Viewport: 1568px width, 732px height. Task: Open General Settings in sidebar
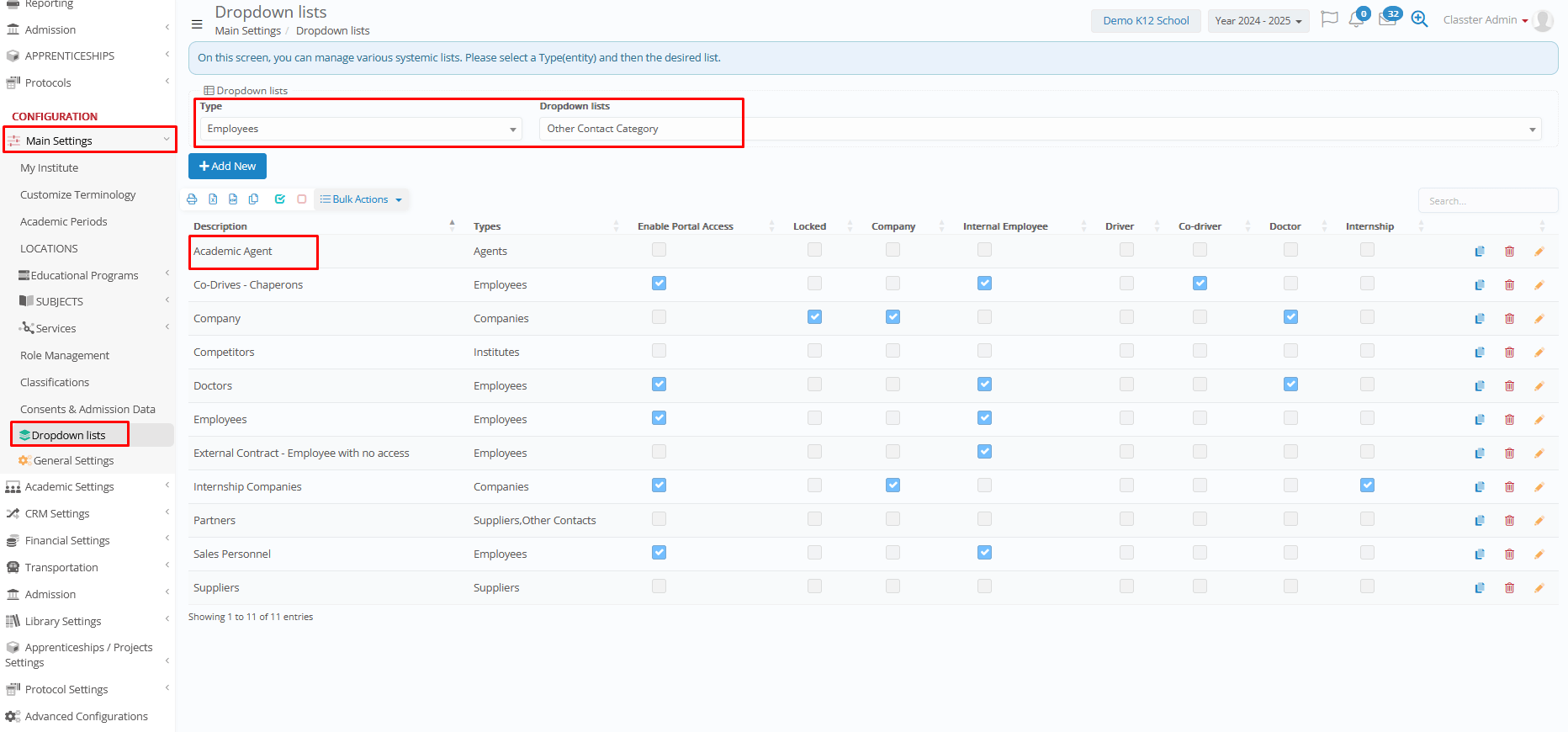click(73, 461)
